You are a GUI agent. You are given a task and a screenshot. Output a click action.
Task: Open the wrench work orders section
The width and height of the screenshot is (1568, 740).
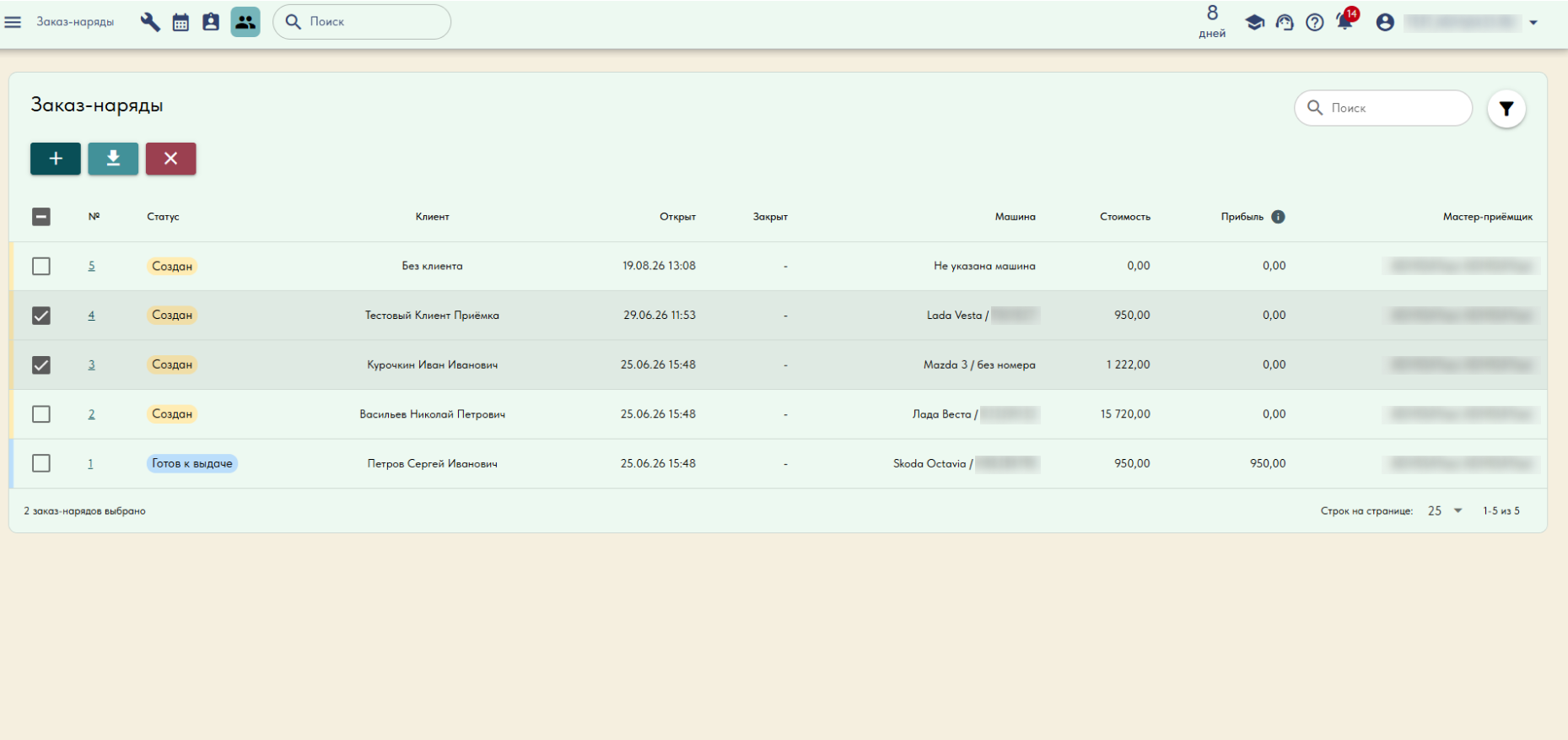coord(150,22)
